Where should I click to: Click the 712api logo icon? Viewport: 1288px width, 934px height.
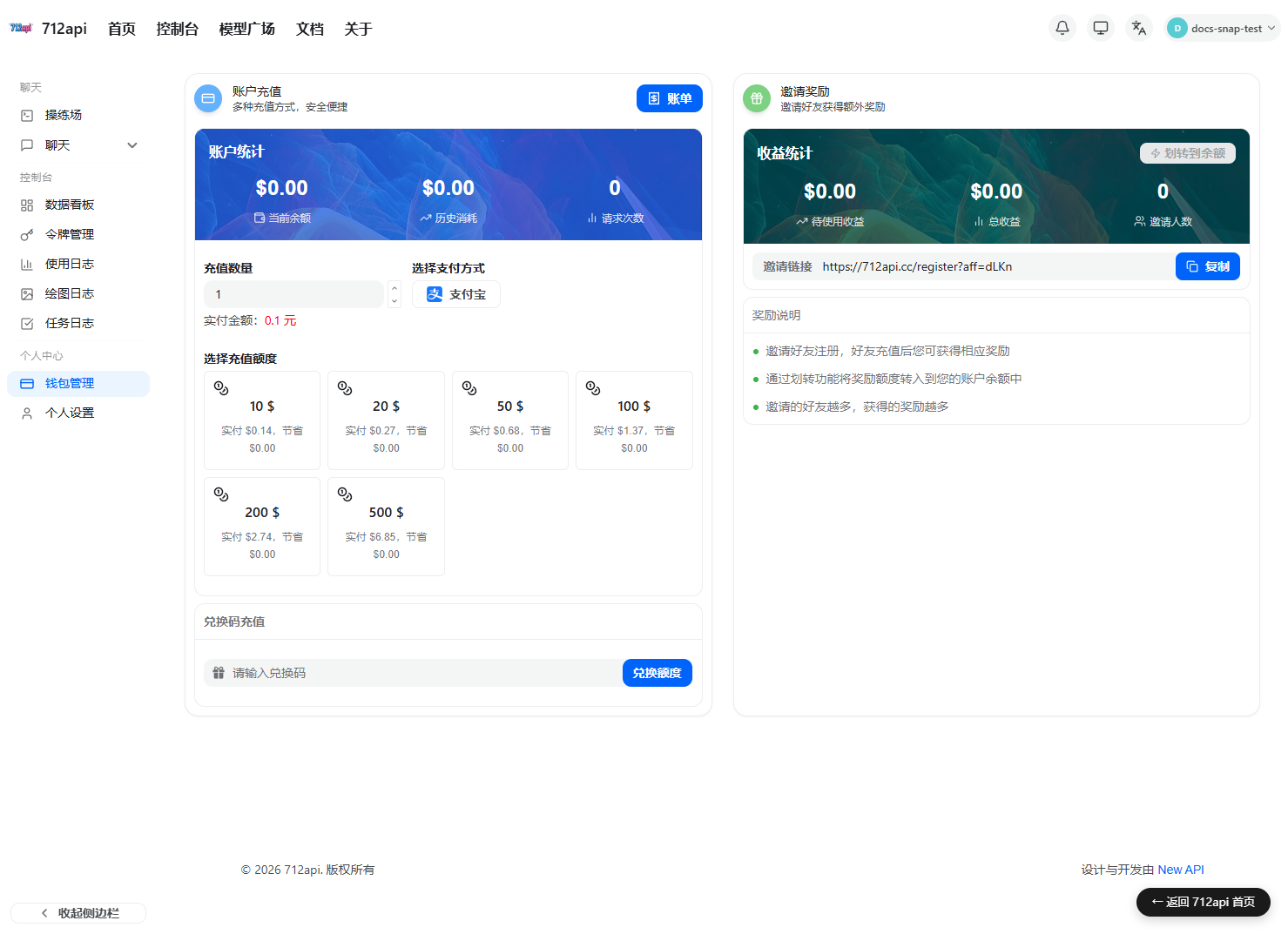[21, 28]
